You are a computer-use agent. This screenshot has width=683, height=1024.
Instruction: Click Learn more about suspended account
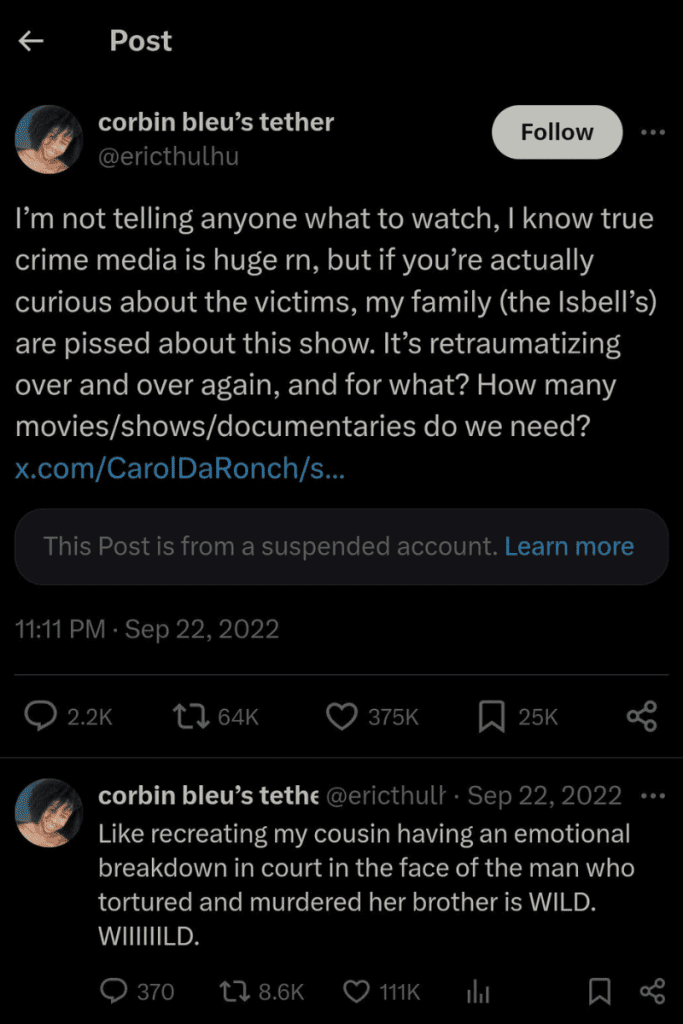(569, 546)
